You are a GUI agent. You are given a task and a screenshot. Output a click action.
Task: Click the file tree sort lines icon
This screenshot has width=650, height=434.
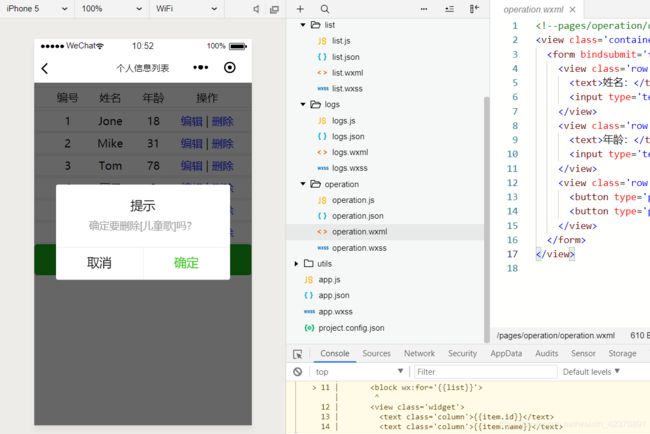pos(449,9)
